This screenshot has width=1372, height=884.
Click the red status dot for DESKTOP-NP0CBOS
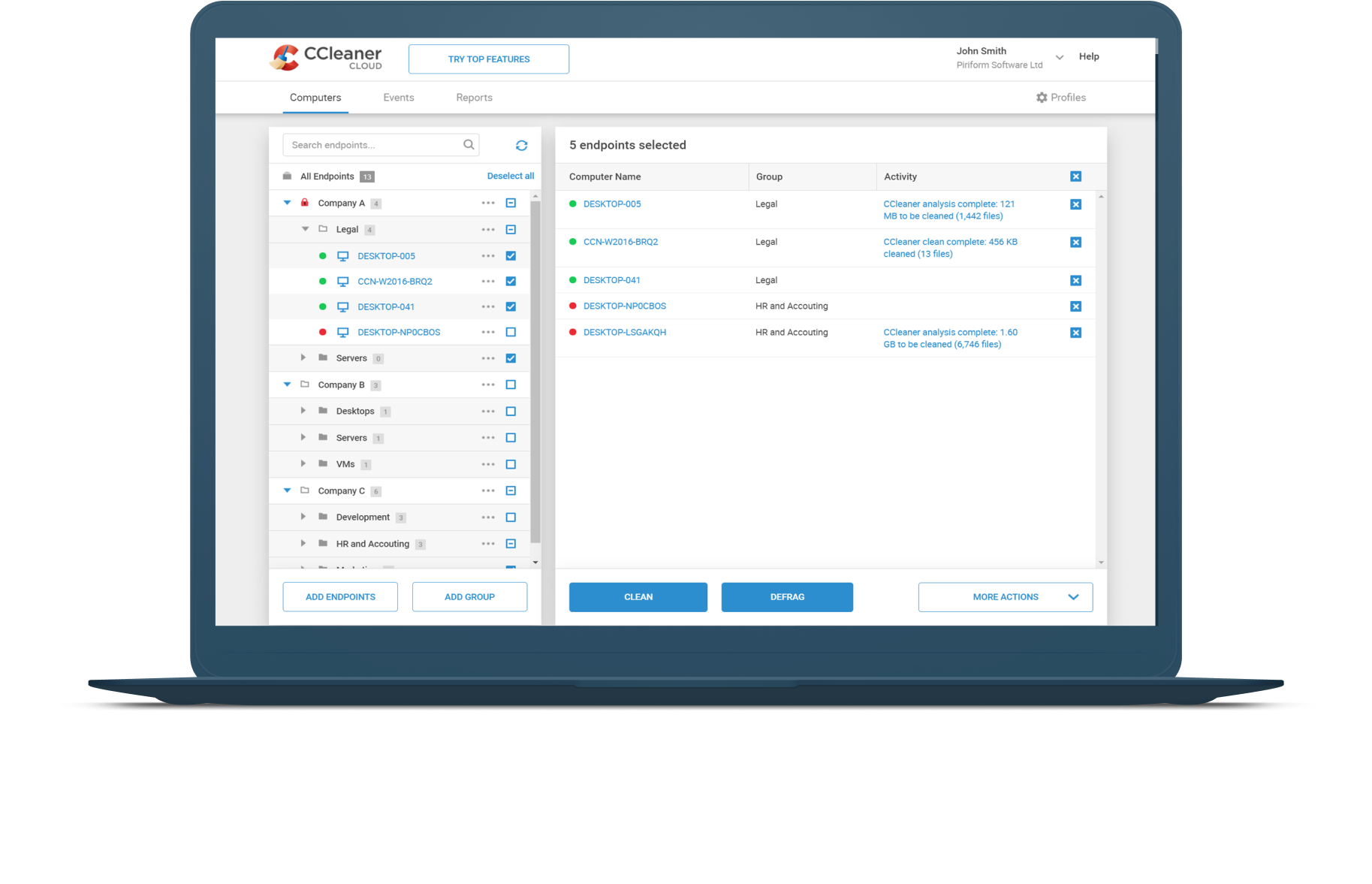(x=322, y=331)
